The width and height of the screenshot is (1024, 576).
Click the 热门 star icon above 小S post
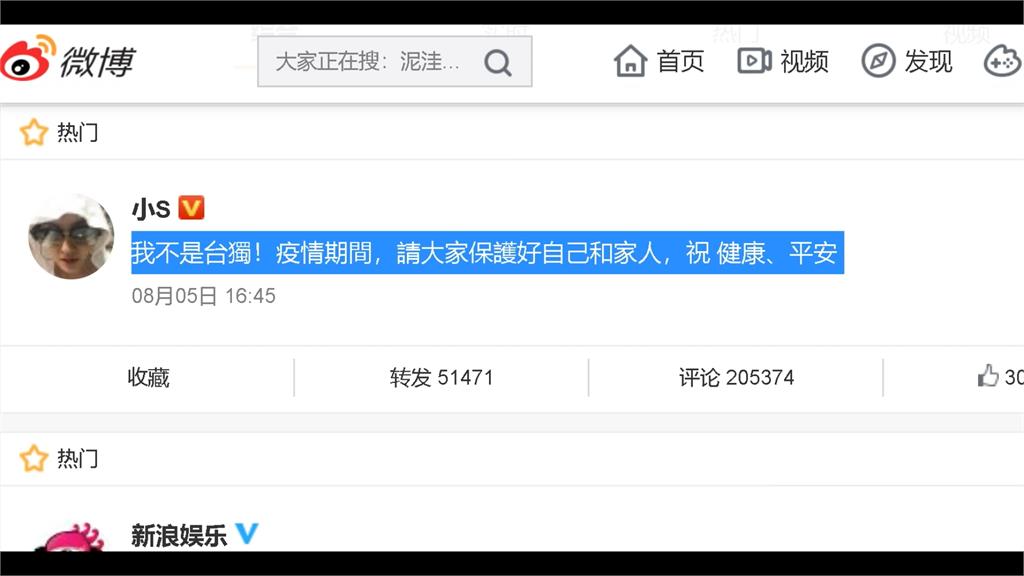pos(34,132)
